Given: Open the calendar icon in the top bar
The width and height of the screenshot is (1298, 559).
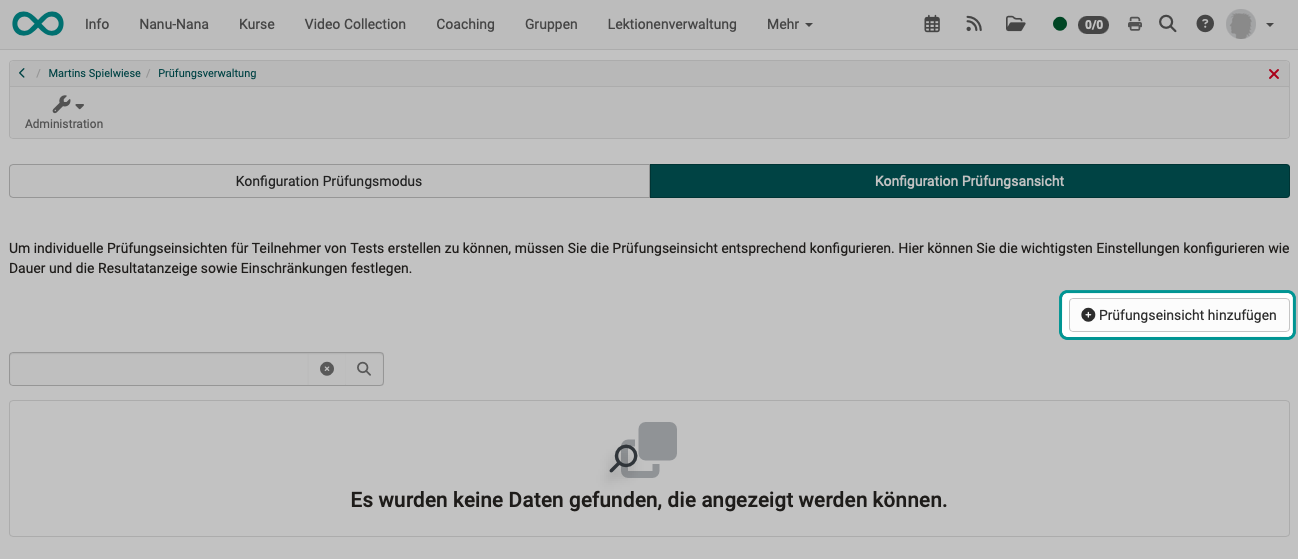Looking at the screenshot, I should pyautogui.click(x=932, y=24).
